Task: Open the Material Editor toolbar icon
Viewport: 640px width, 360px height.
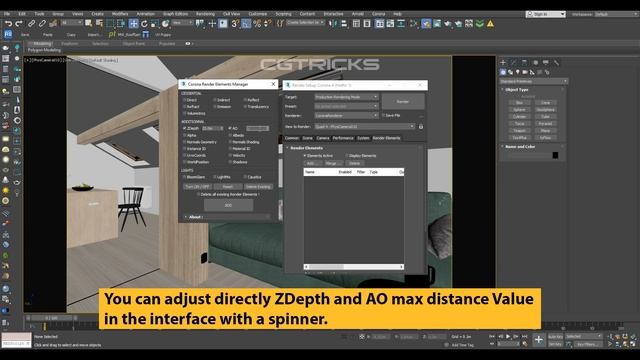Action: click(414, 24)
